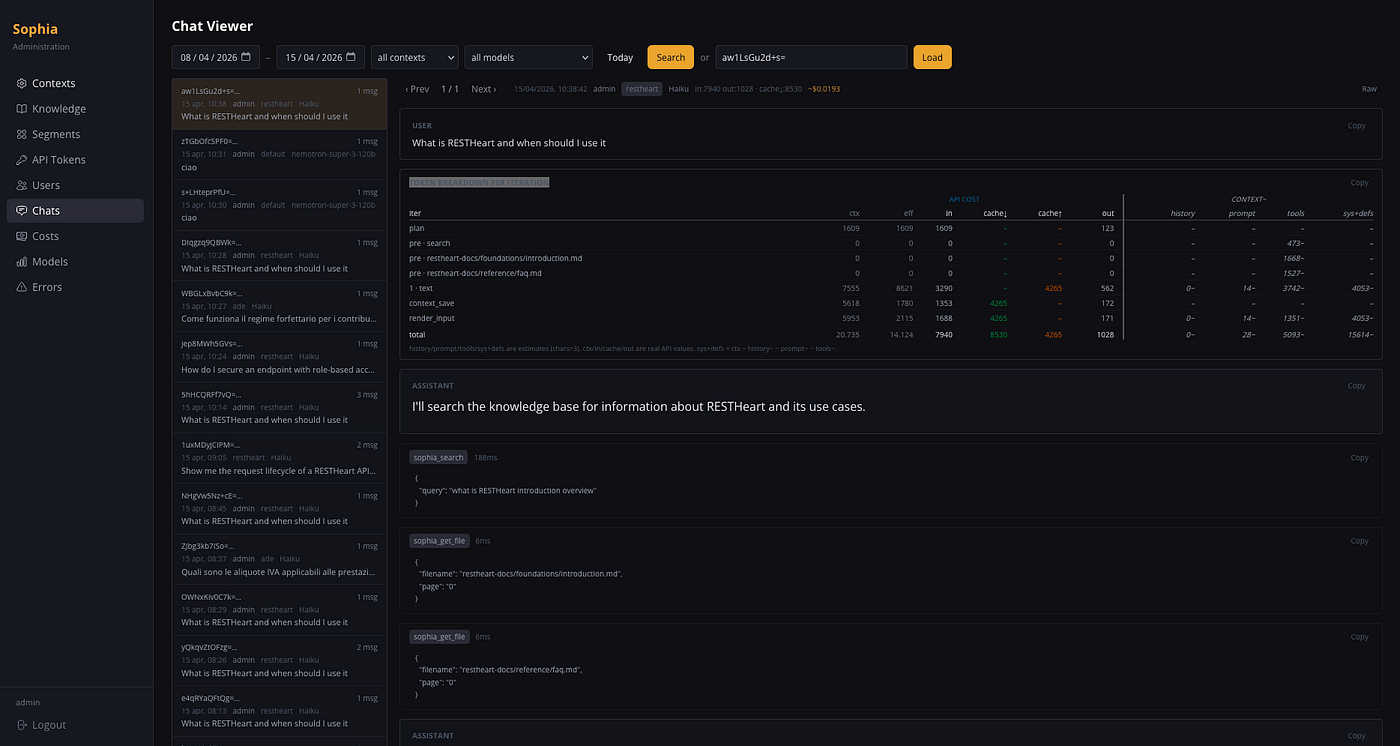The height and width of the screenshot is (746, 1400).
Task: Open chat e4qRYaQFtQg= entry
Action: click(279, 710)
